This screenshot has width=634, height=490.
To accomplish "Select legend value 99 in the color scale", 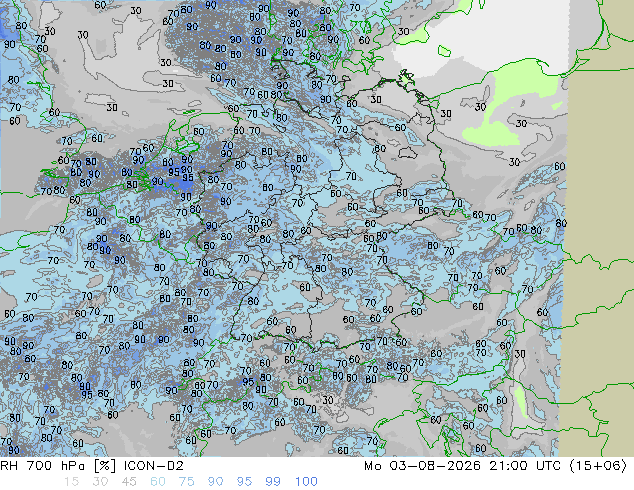I will [x=273, y=482].
